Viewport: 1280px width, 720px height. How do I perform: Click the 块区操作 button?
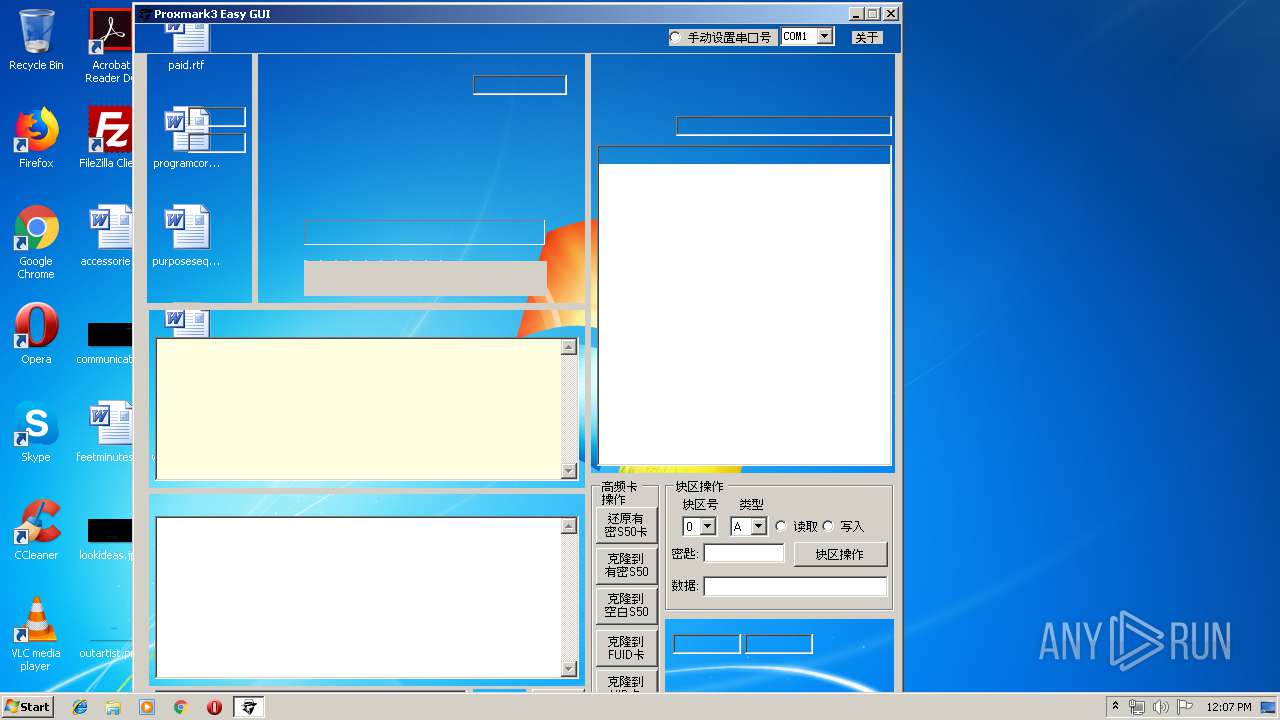click(x=840, y=554)
